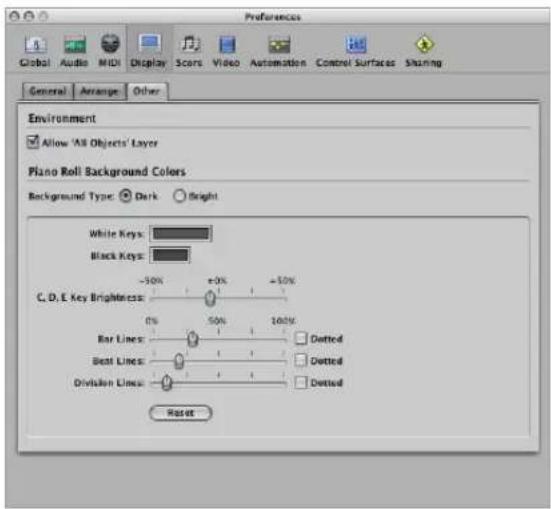Switch to the General tab
The height and width of the screenshot is (509, 551).
(x=48, y=91)
